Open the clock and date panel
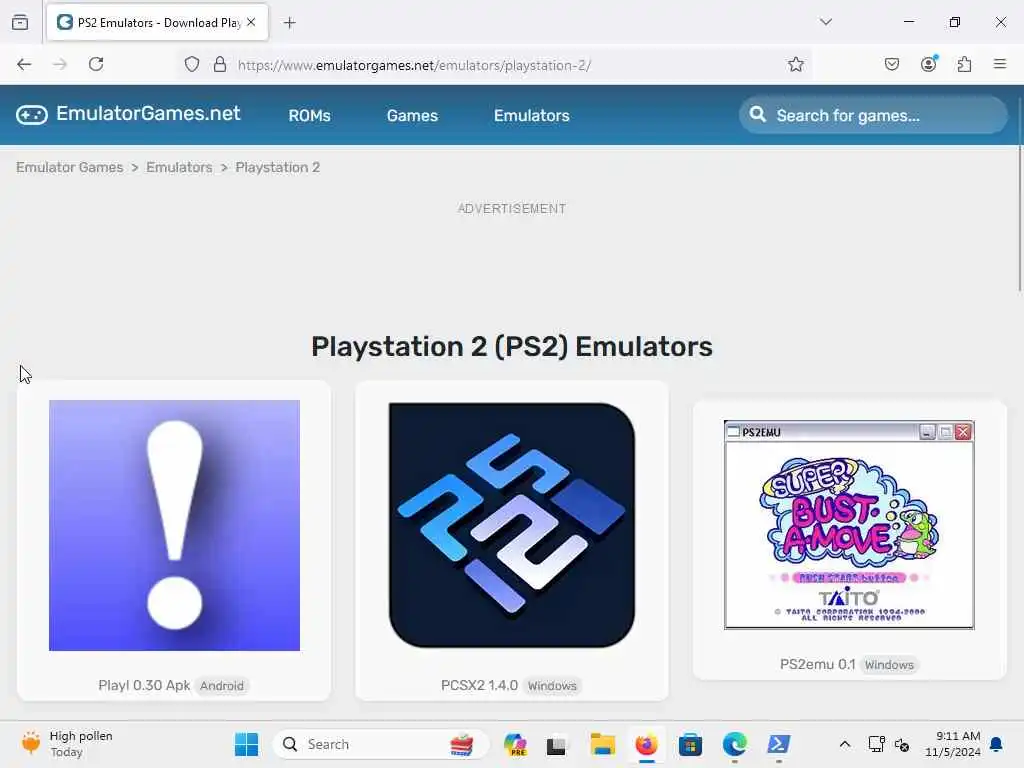Screen dimensions: 1024x768 pyautogui.click(x=953, y=744)
